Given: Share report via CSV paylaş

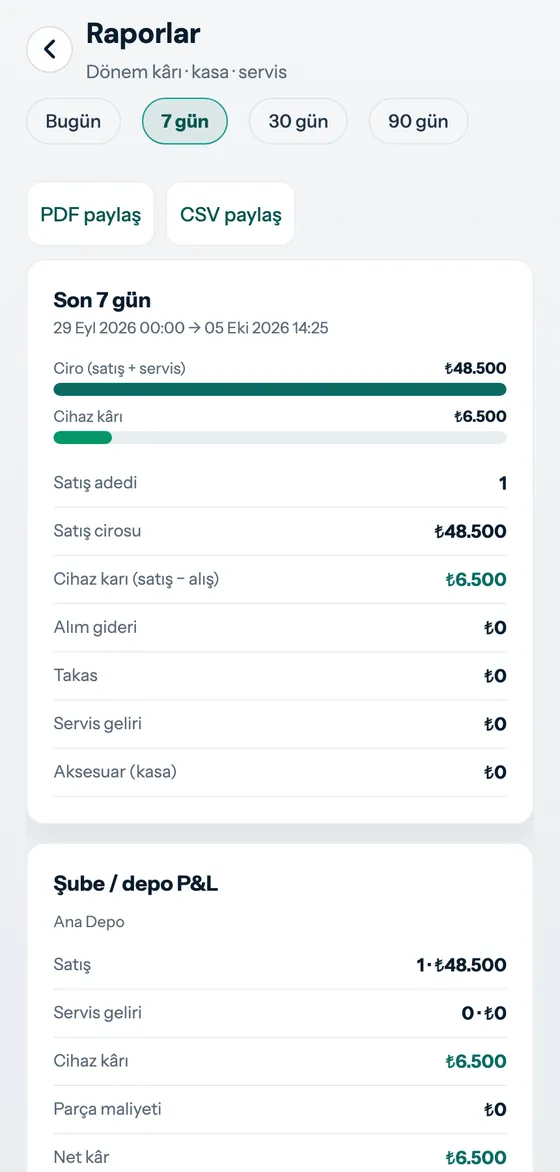Looking at the screenshot, I should [230, 214].
